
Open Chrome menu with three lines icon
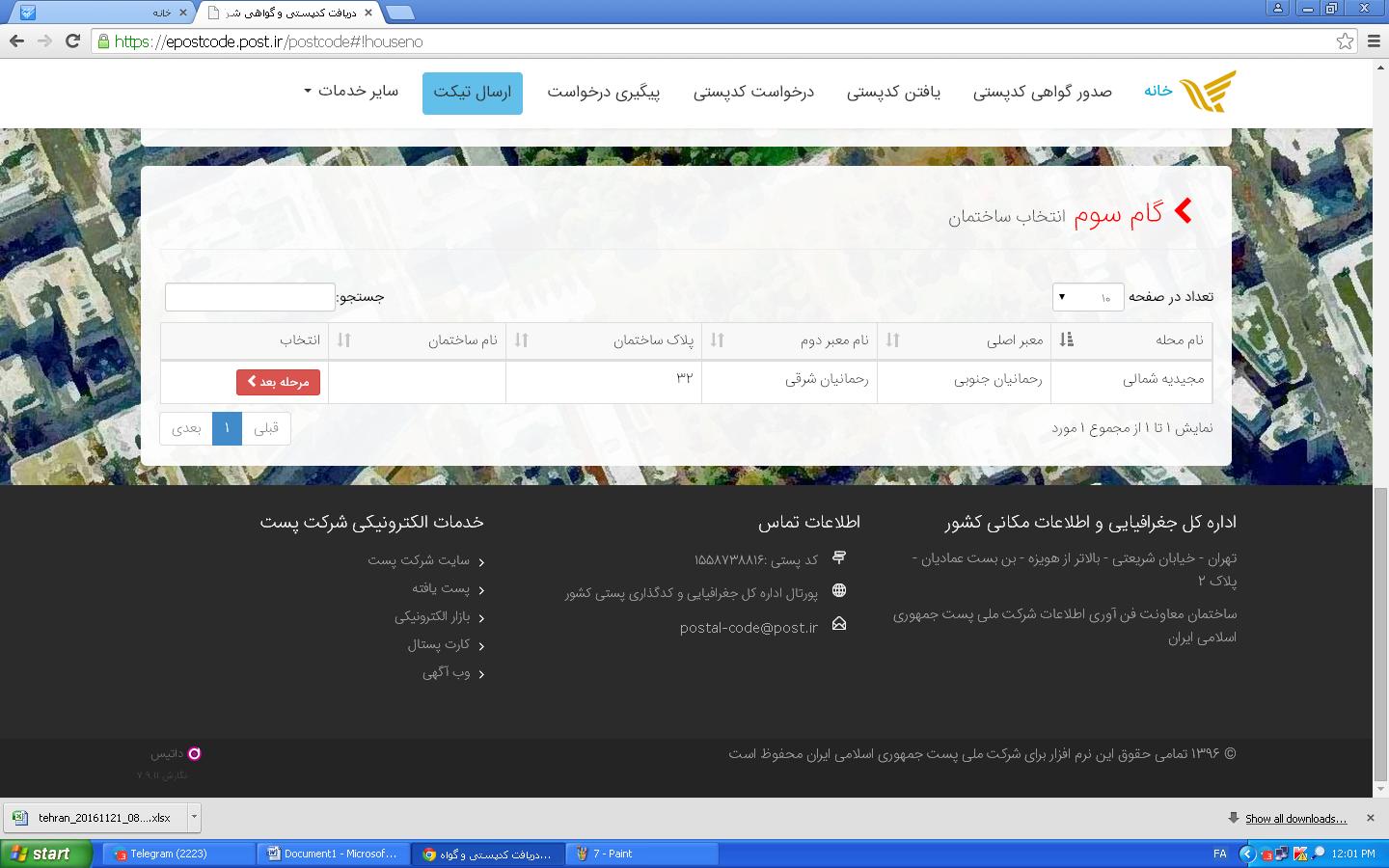click(x=1375, y=41)
